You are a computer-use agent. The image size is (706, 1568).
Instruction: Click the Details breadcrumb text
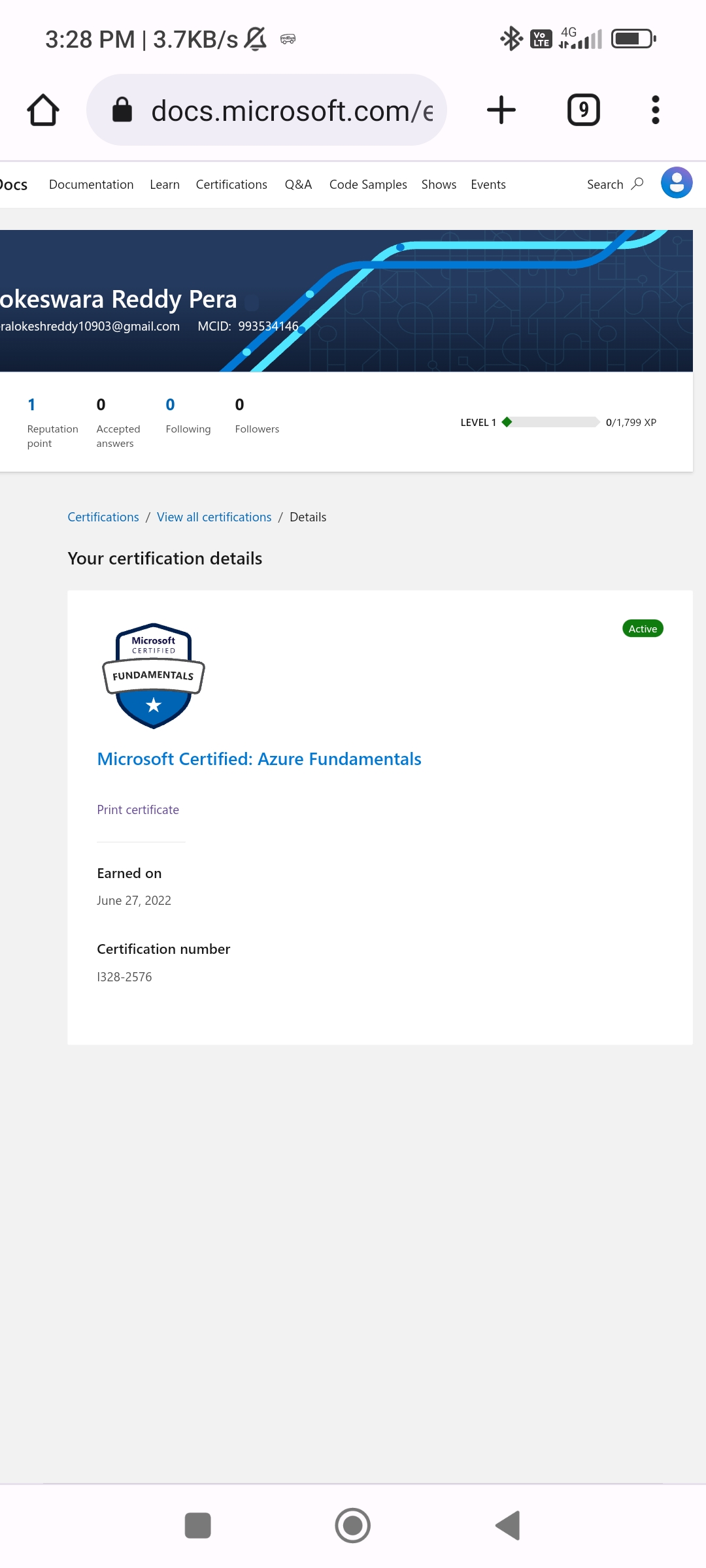(x=308, y=517)
